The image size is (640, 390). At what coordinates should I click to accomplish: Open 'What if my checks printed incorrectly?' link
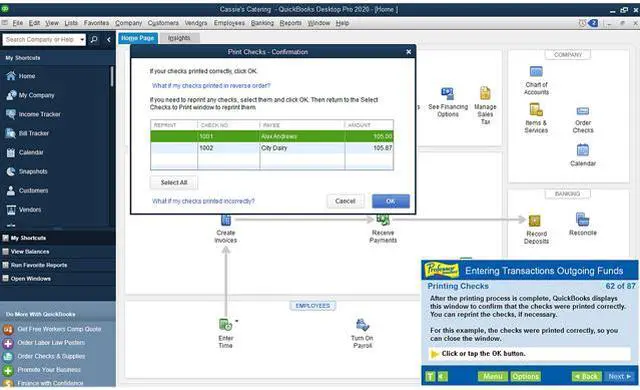click(203, 201)
